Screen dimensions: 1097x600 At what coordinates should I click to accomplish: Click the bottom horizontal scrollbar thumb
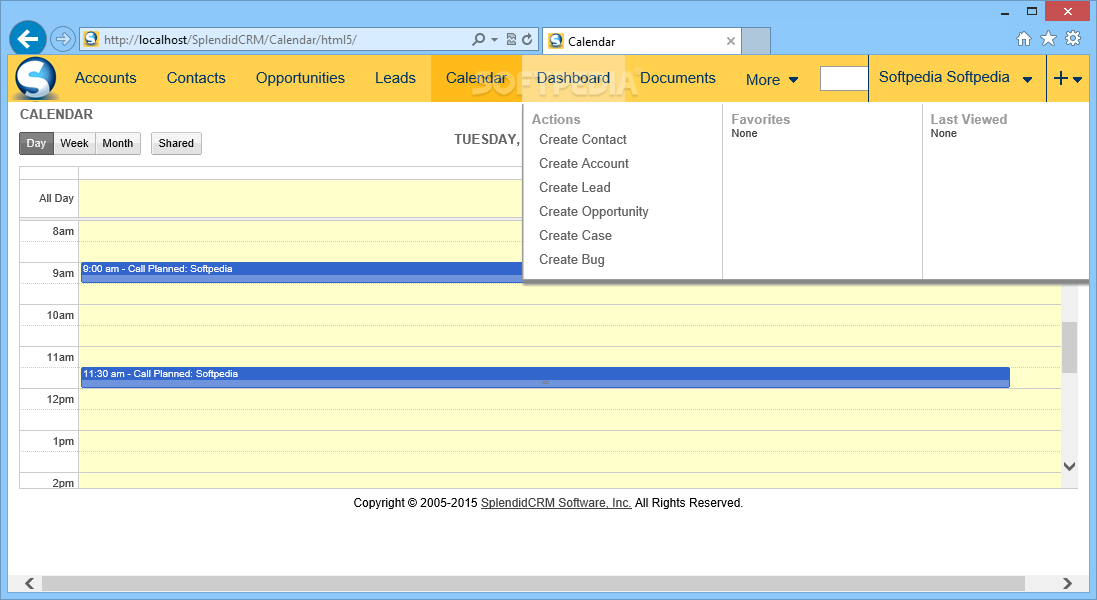point(533,583)
